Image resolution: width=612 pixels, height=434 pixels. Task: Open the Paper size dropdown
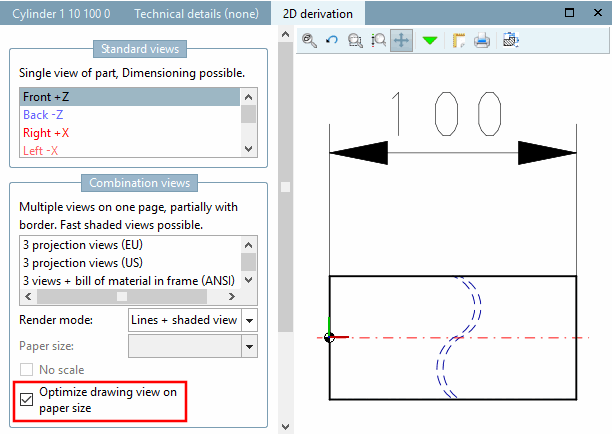pyautogui.click(x=249, y=347)
